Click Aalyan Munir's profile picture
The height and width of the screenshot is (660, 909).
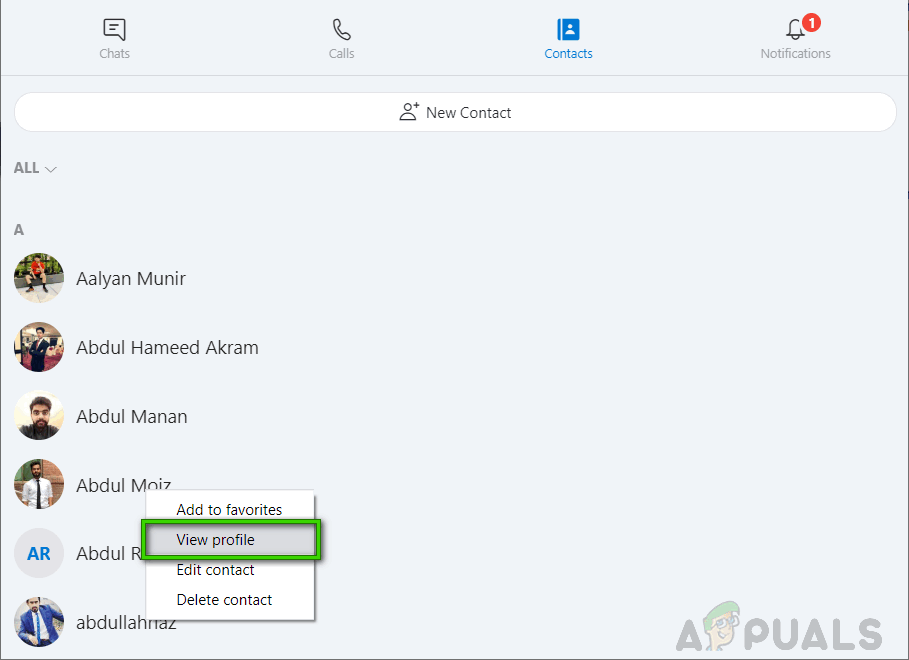[39, 278]
